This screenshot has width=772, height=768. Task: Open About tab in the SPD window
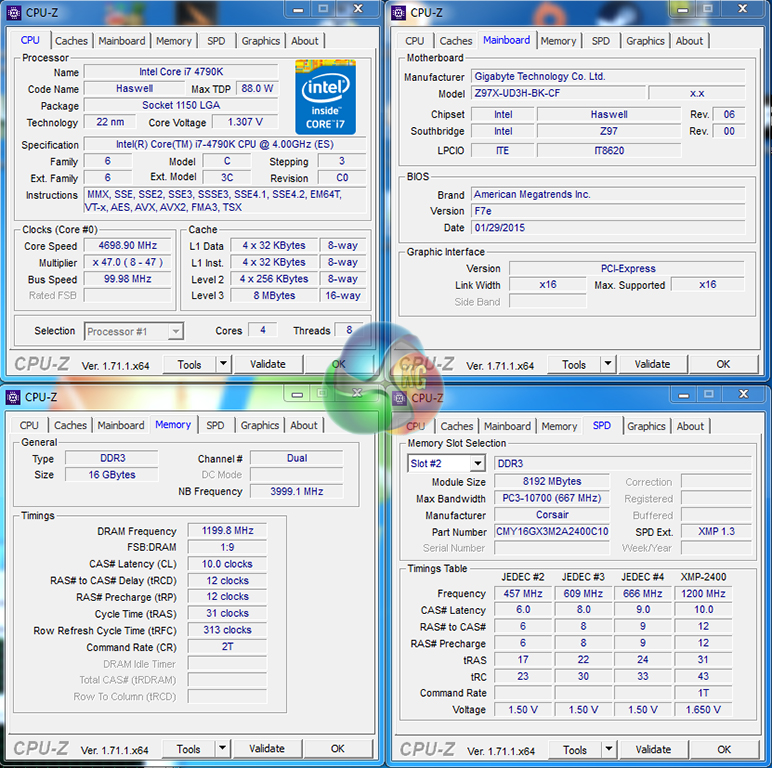(690, 426)
